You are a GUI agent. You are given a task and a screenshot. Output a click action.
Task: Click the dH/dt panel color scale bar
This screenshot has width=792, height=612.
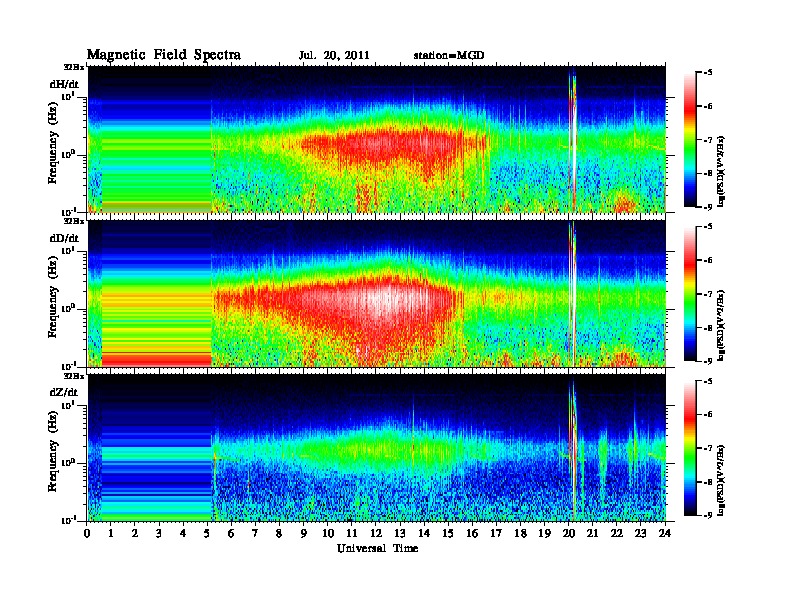[x=689, y=140]
